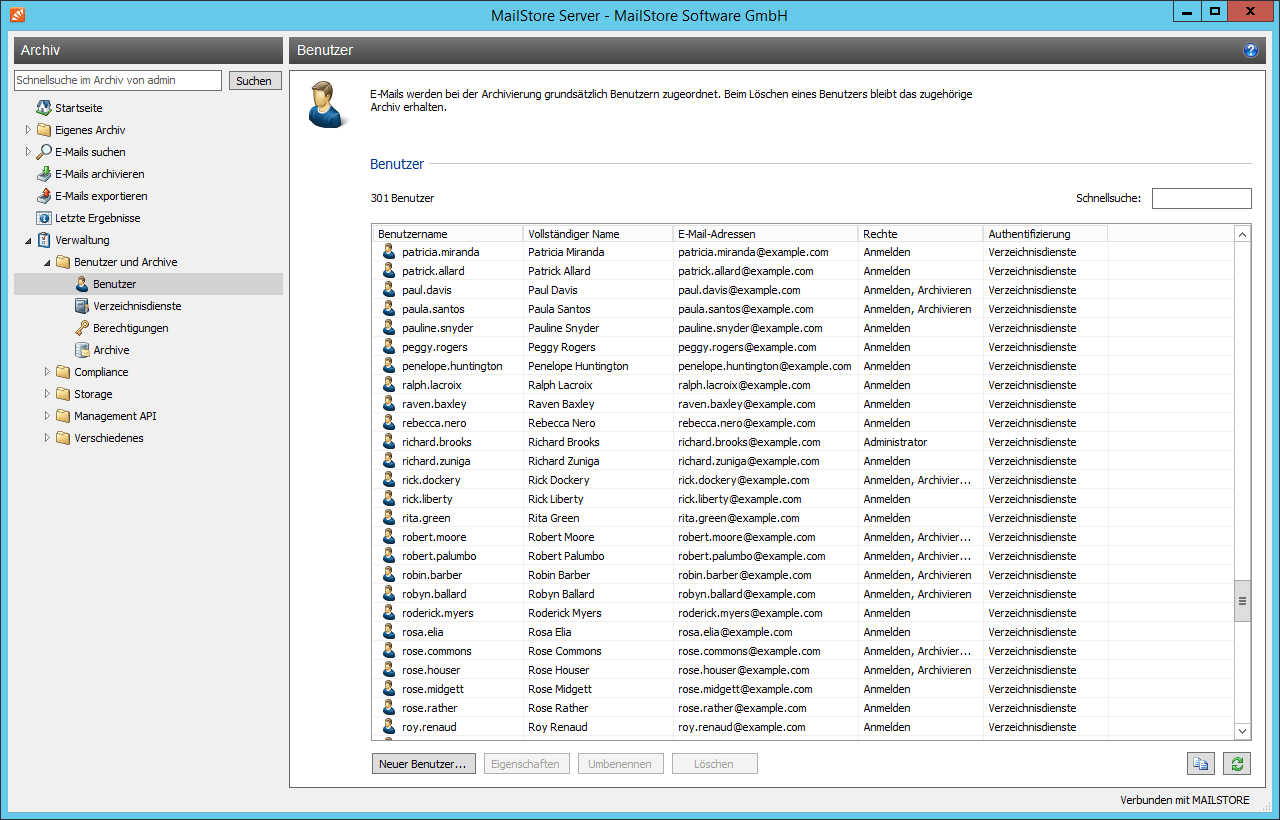Click the Startseite home icon
The image size is (1280, 820).
[44, 108]
